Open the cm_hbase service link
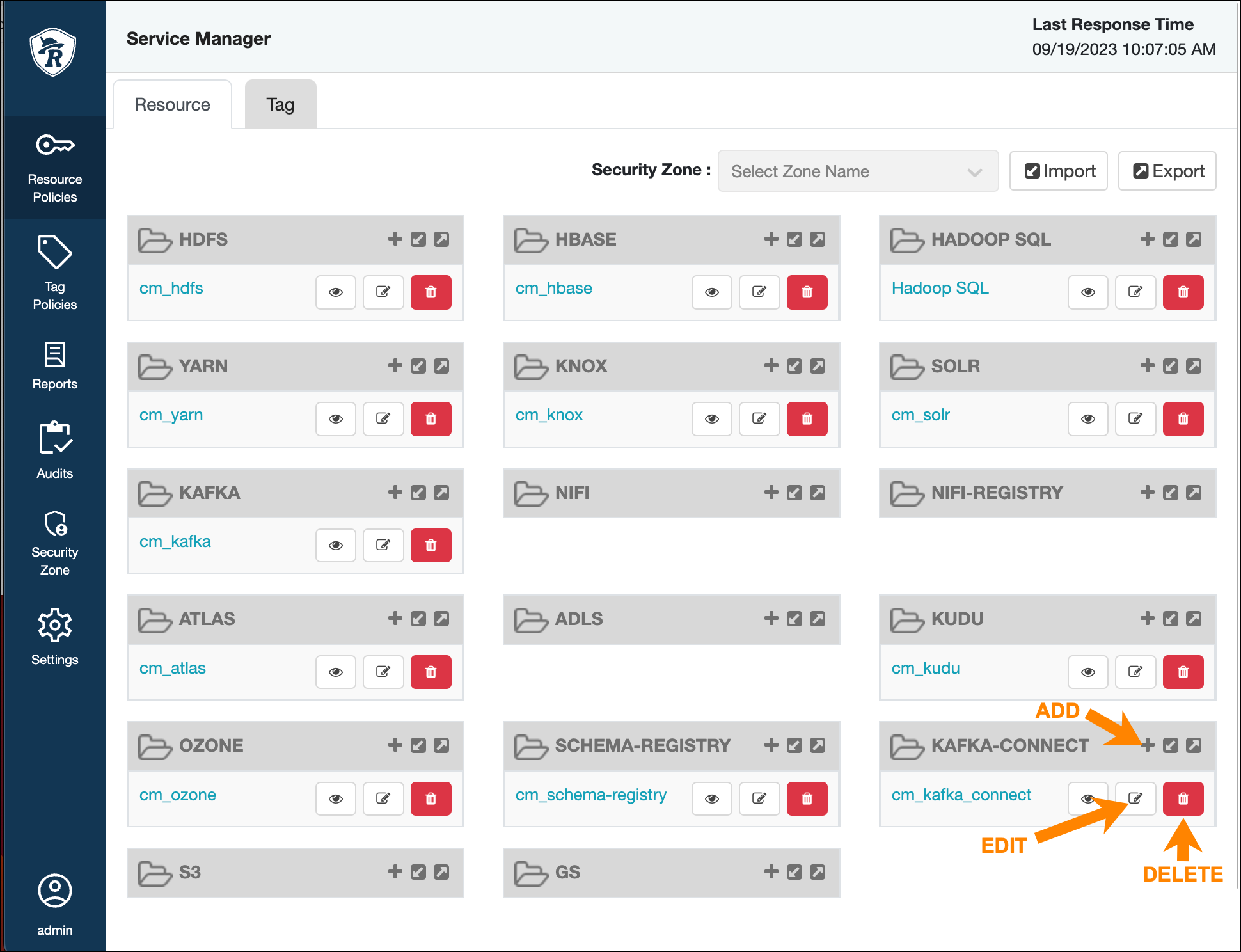 pos(553,288)
